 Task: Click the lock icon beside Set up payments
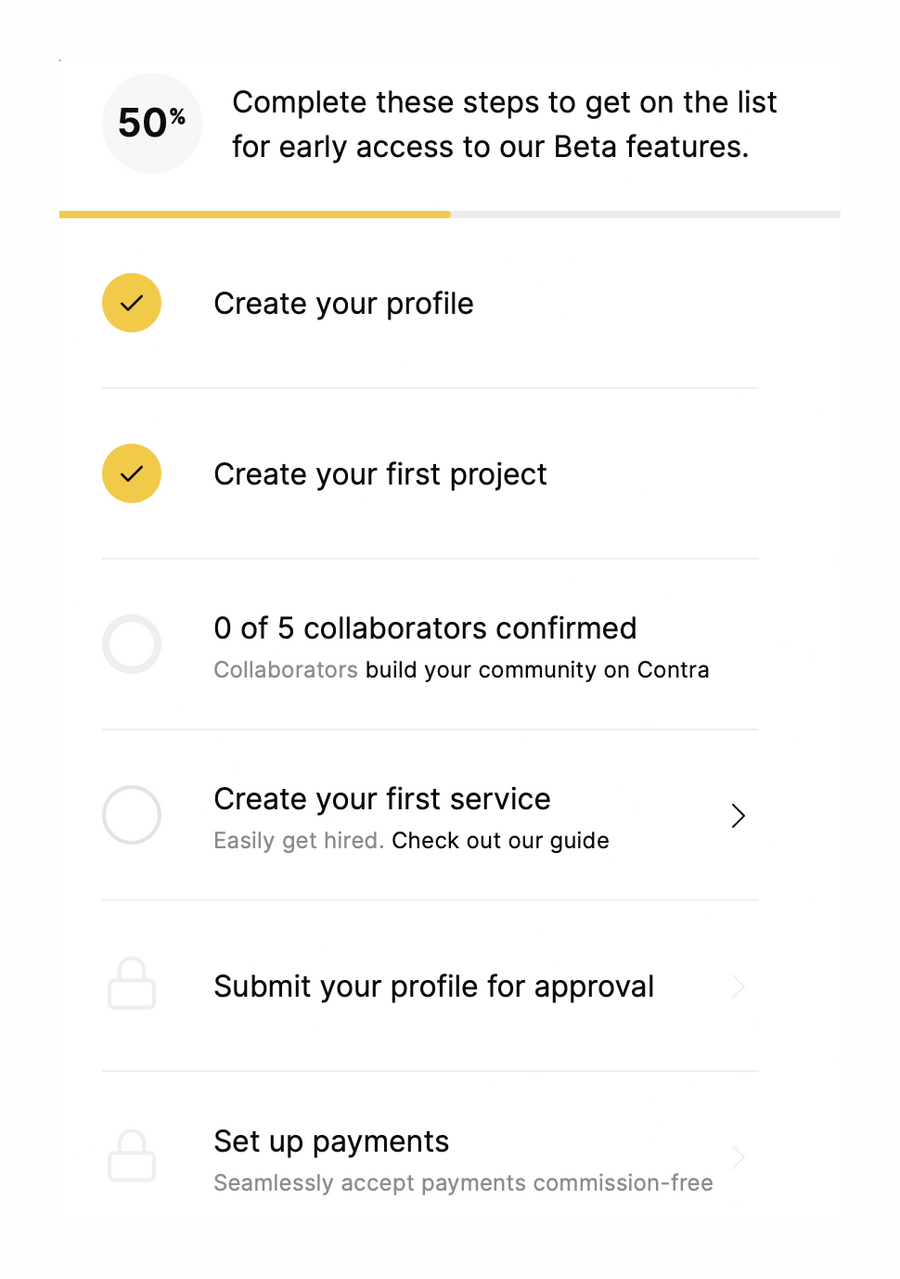click(x=131, y=1157)
